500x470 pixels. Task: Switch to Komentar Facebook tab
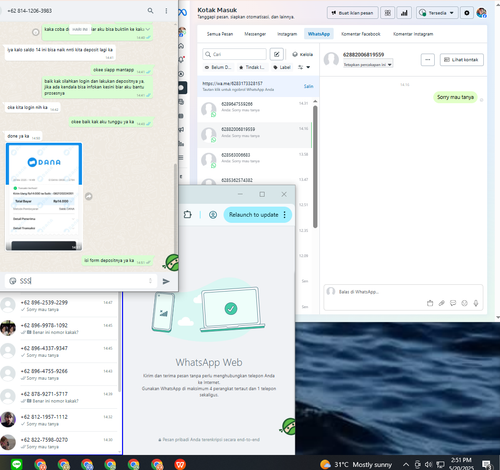point(361,34)
